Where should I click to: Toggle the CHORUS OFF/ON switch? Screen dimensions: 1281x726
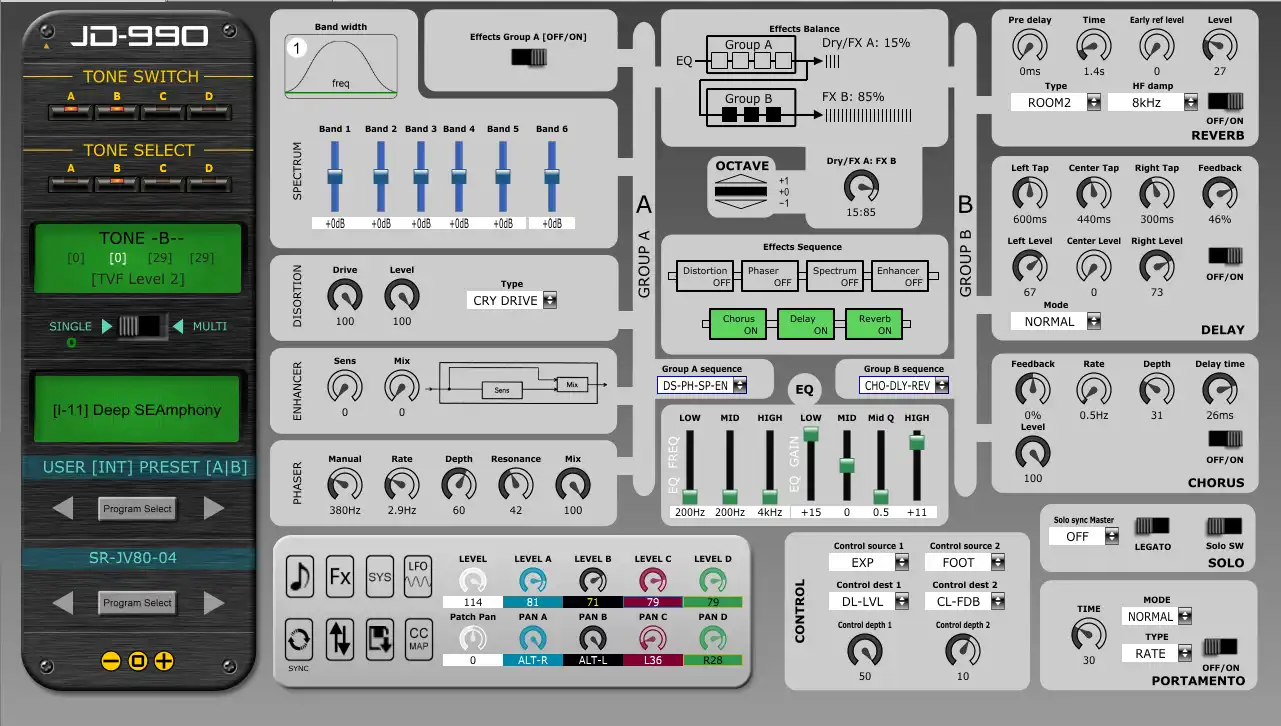pos(1226,438)
